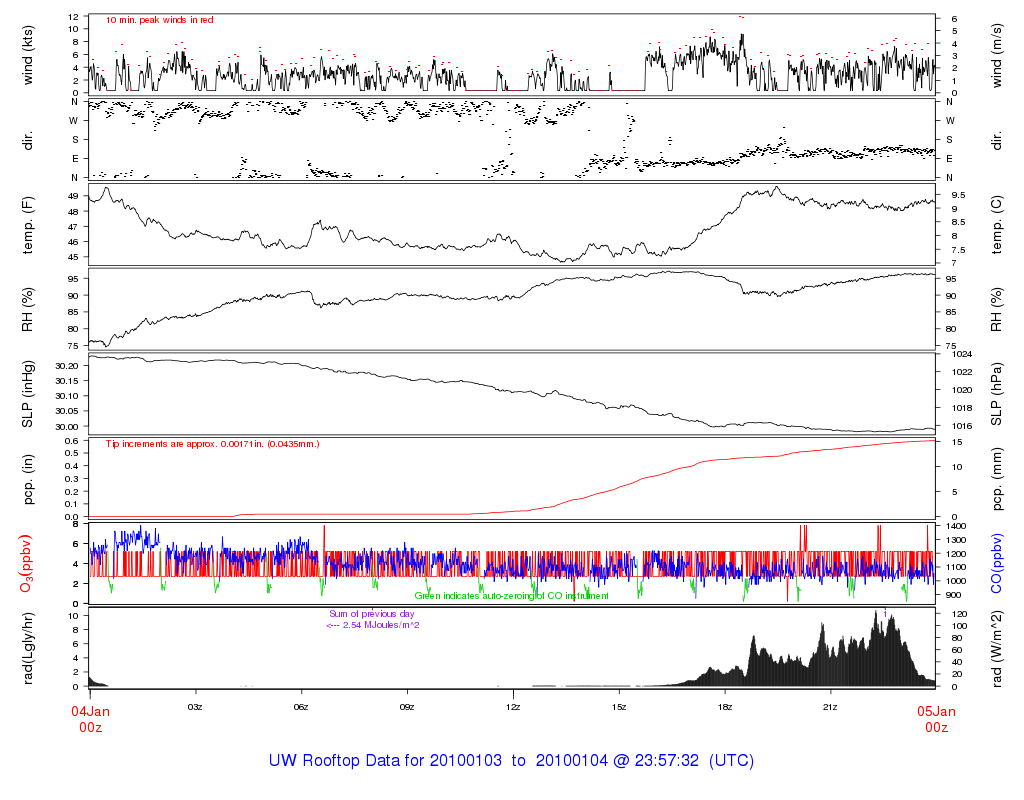Click the '1024' hPa axis value
The width and height of the screenshot is (1024, 800).
[x=962, y=354]
